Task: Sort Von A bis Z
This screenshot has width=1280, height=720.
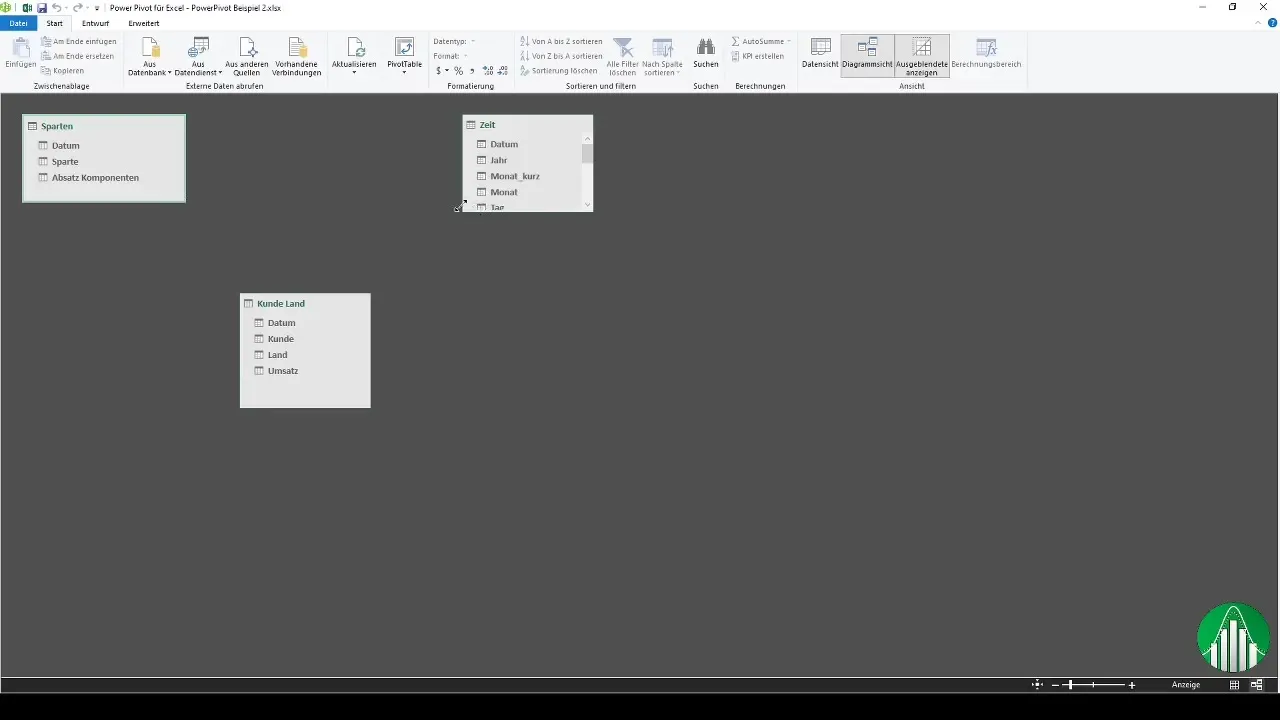Action: 561,42
